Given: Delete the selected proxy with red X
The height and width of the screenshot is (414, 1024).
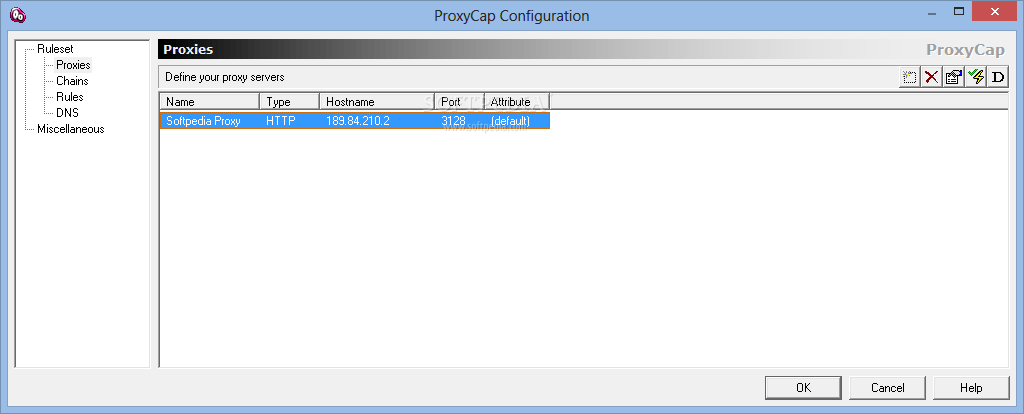Looking at the screenshot, I should (931, 77).
